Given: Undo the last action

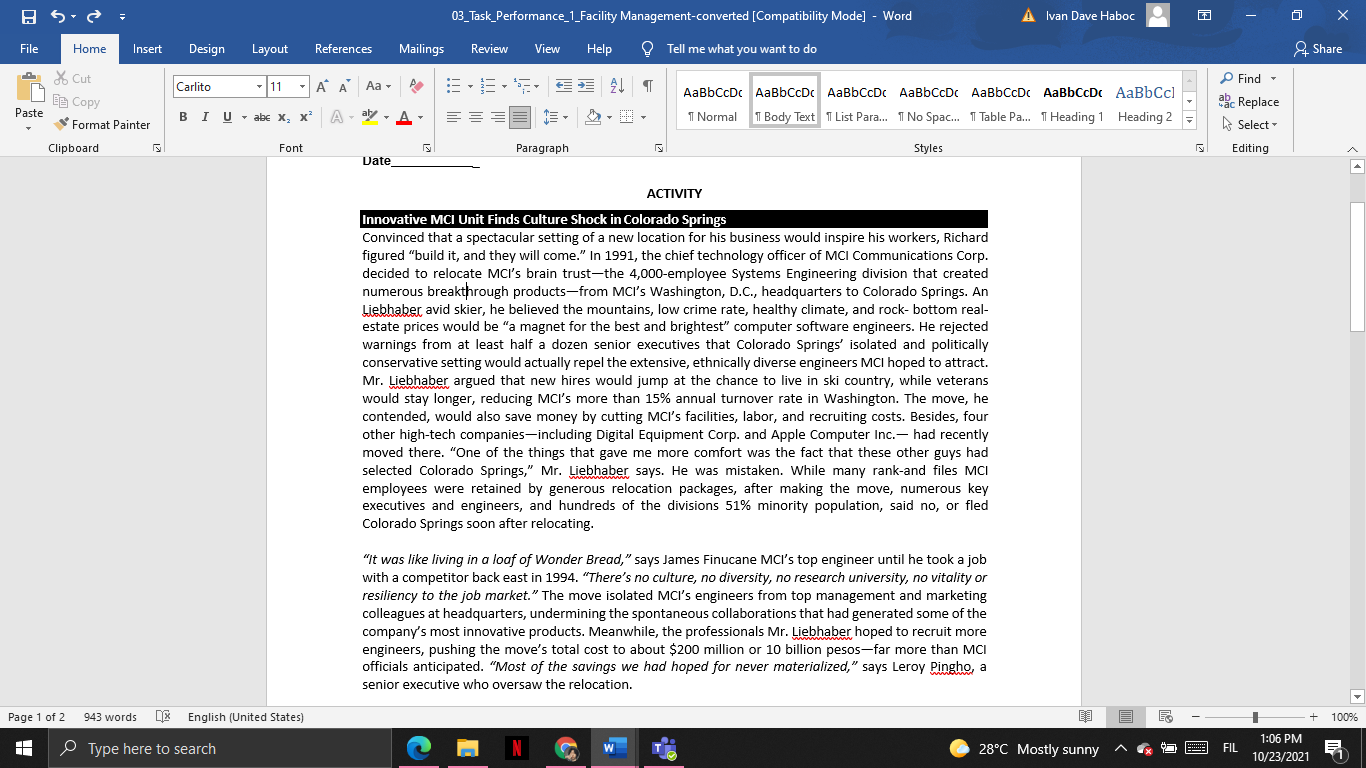Looking at the screenshot, I should pyautogui.click(x=58, y=16).
